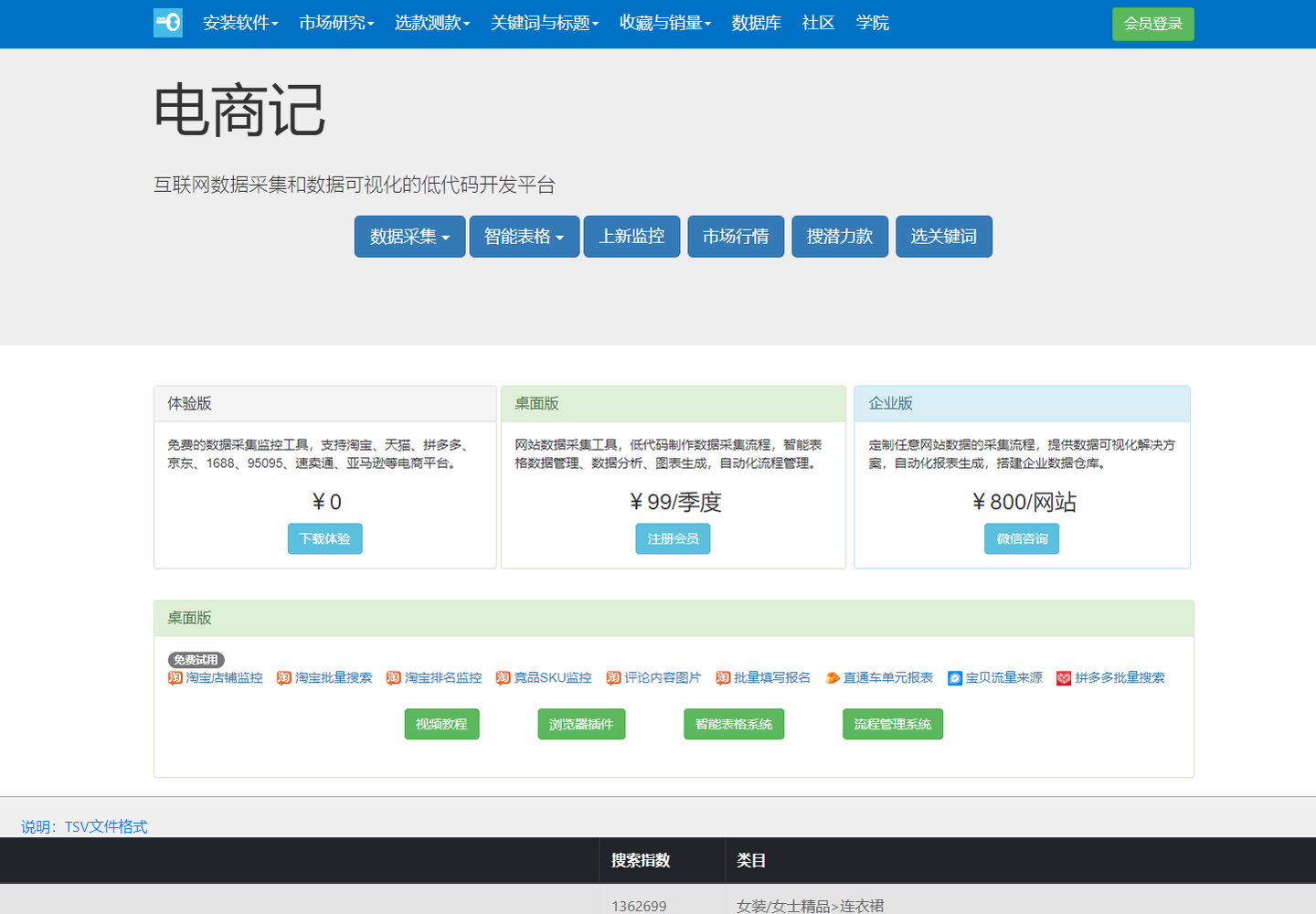Open the 收藏与销量 dropdown

[665, 23]
